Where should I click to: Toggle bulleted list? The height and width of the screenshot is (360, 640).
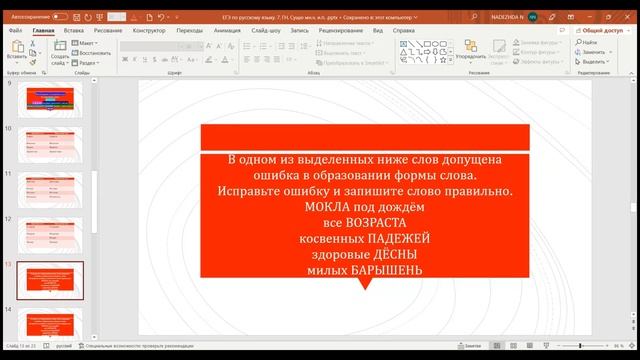tap(247, 46)
